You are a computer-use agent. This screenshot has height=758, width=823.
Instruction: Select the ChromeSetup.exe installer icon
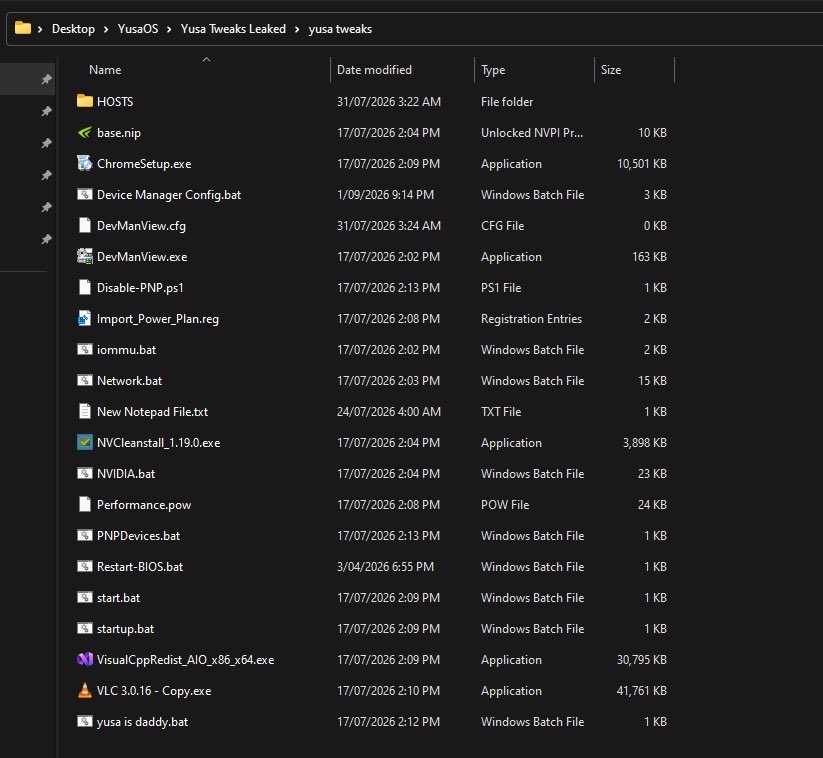point(85,163)
